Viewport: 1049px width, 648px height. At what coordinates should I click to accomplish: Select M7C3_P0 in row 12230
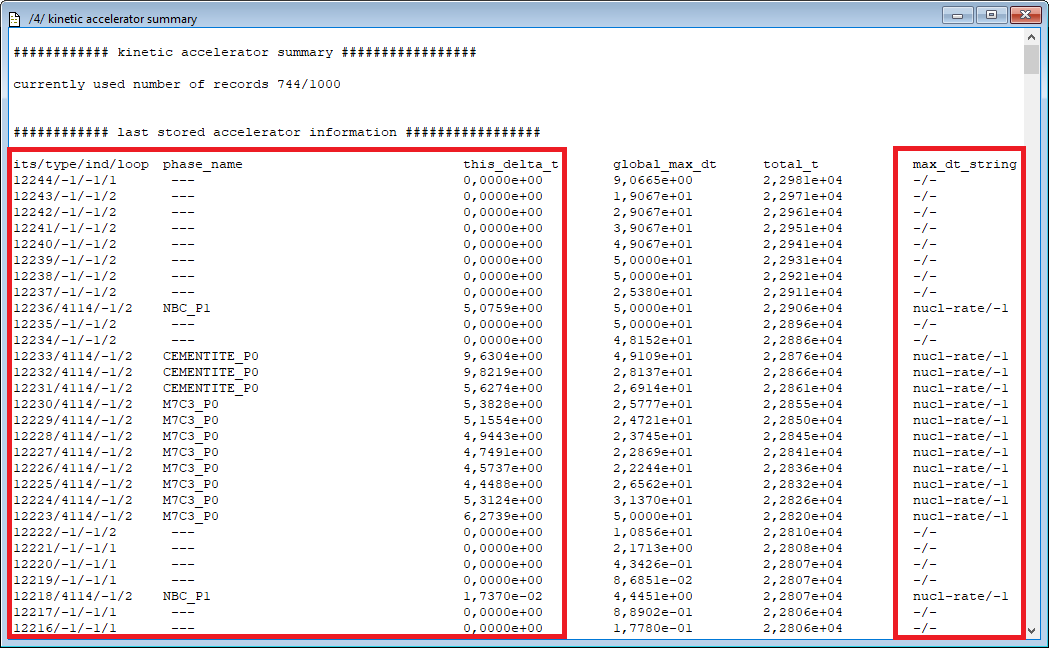(x=190, y=404)
